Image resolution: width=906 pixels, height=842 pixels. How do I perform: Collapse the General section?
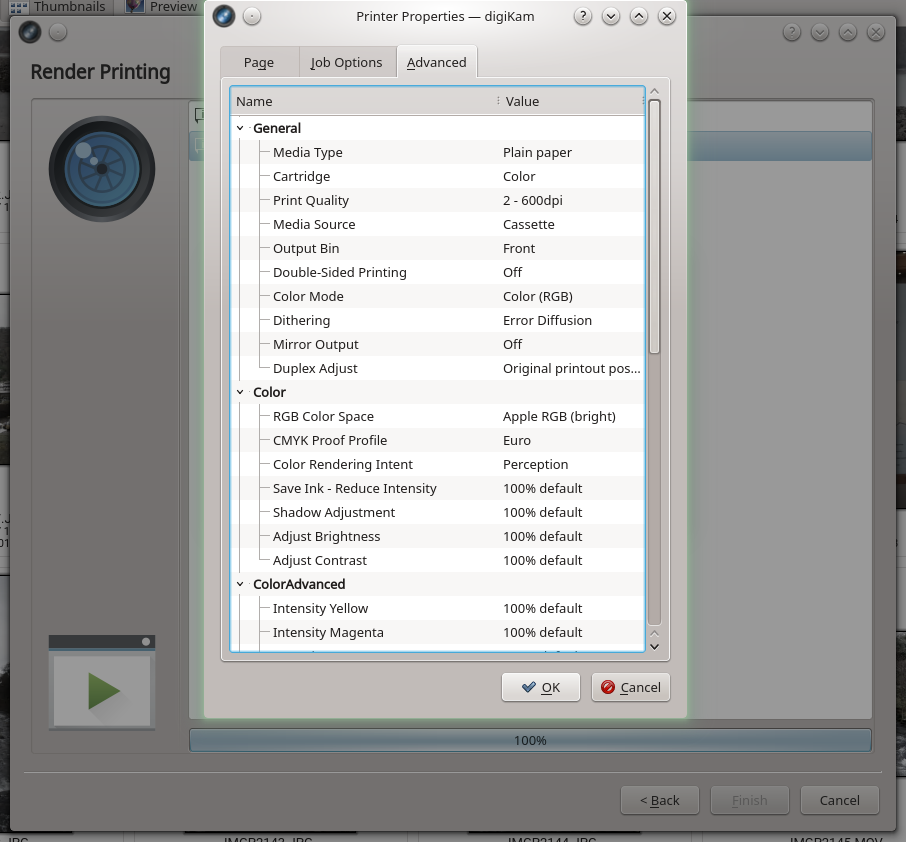point(240,128)
